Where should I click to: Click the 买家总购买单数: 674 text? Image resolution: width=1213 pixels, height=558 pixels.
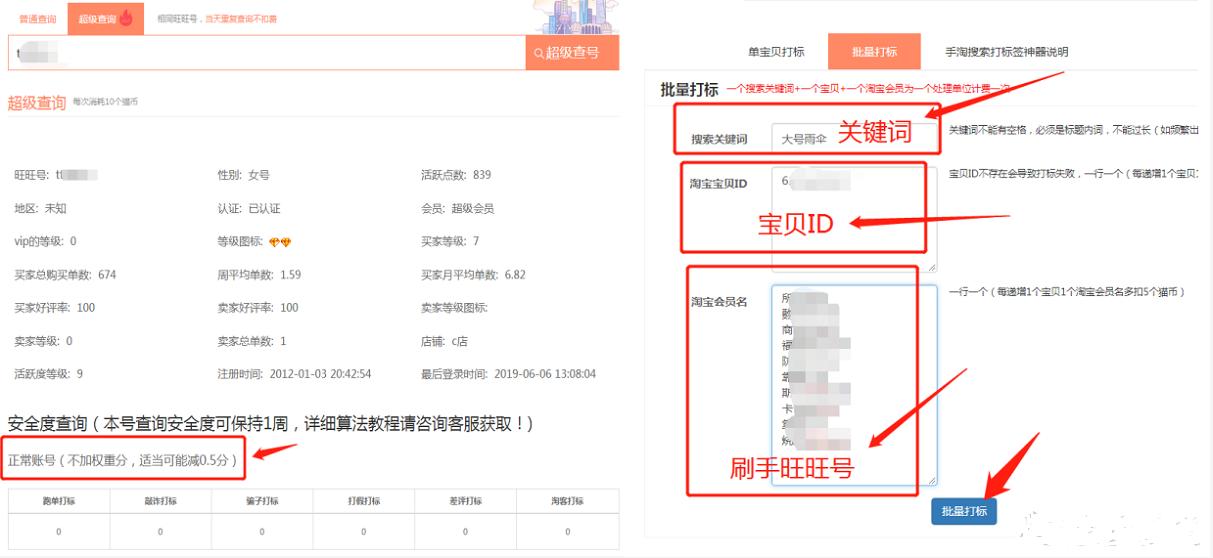point(65,275)
